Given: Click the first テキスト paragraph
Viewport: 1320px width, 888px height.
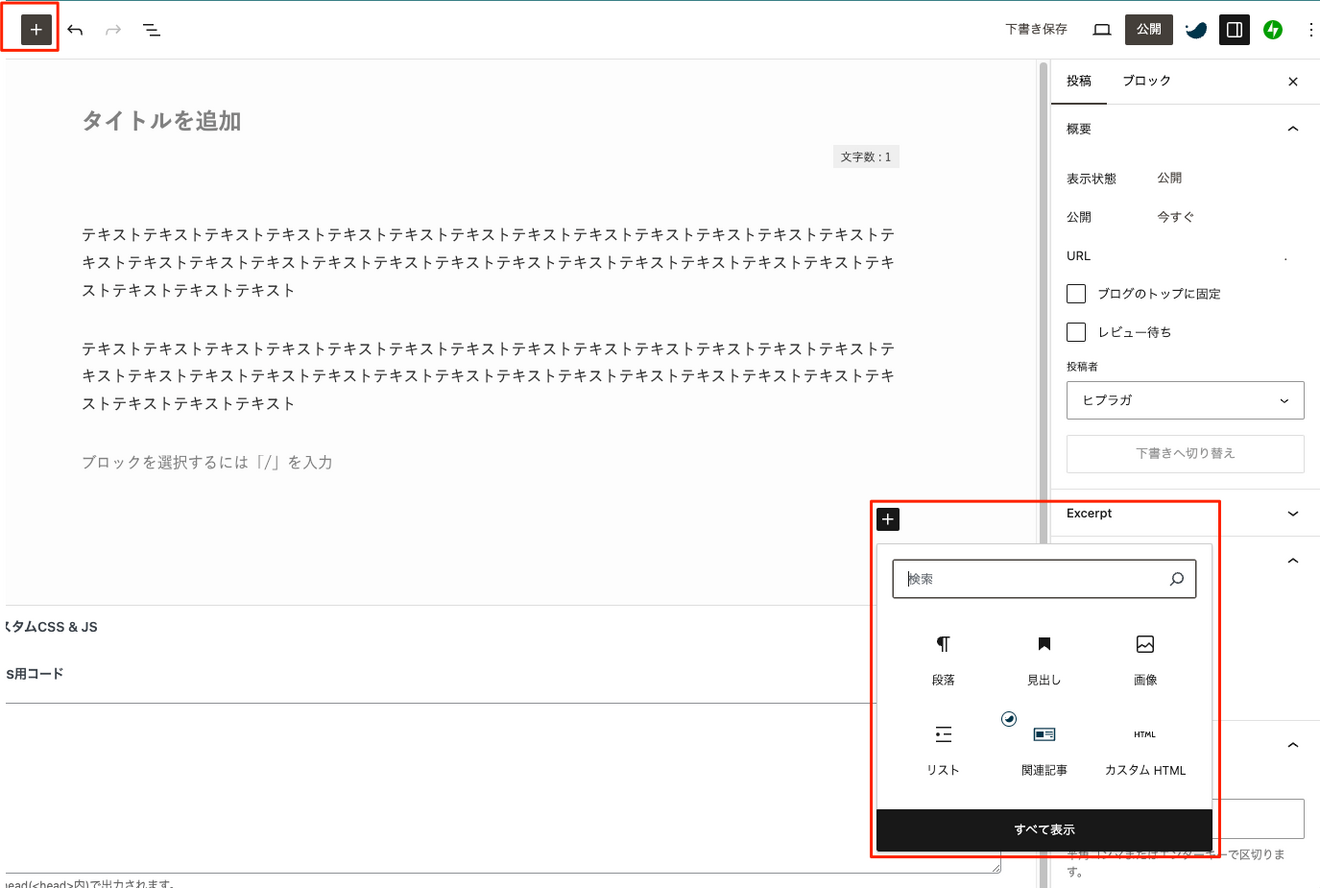Looking at the screenshot, I should 488,263.
